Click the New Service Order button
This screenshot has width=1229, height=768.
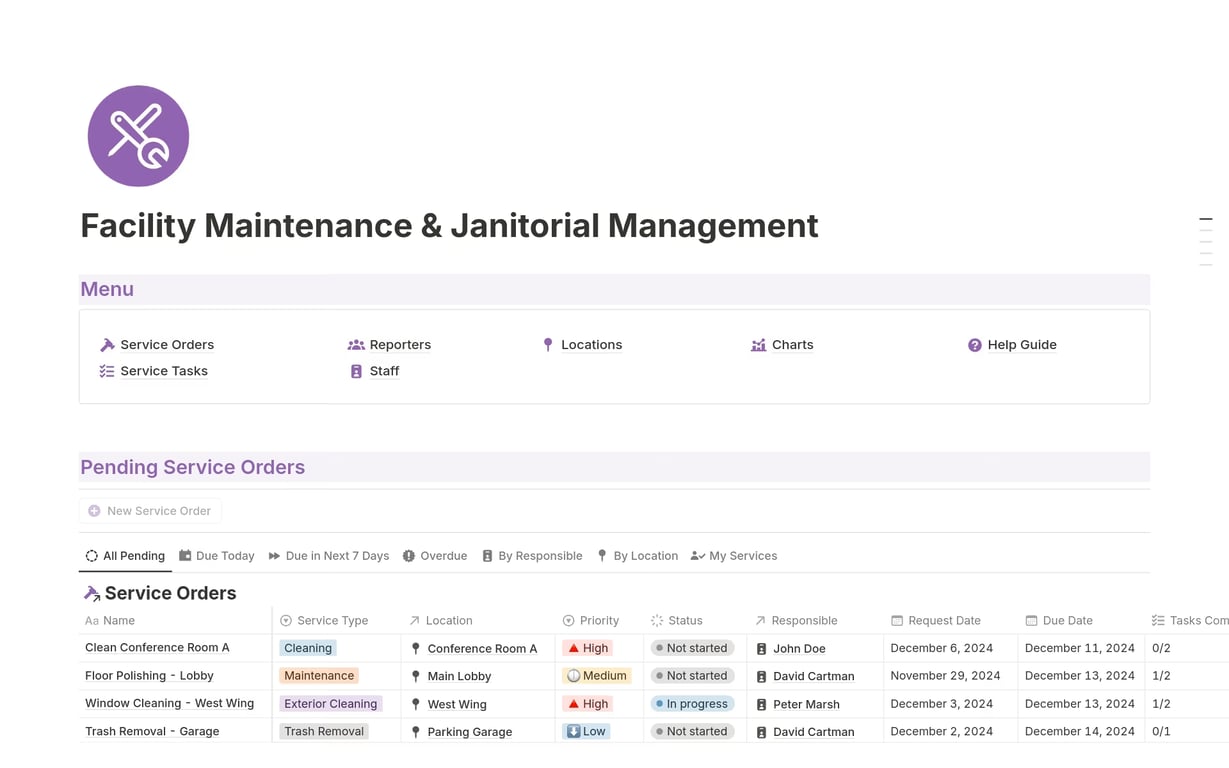tap(150, 511)
